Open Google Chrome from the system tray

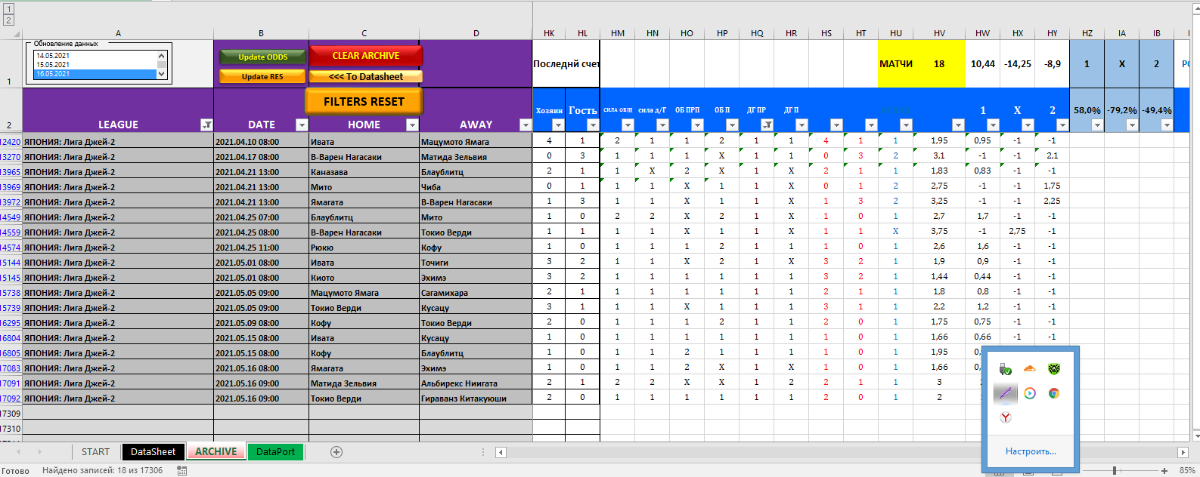click(1053, 393)
